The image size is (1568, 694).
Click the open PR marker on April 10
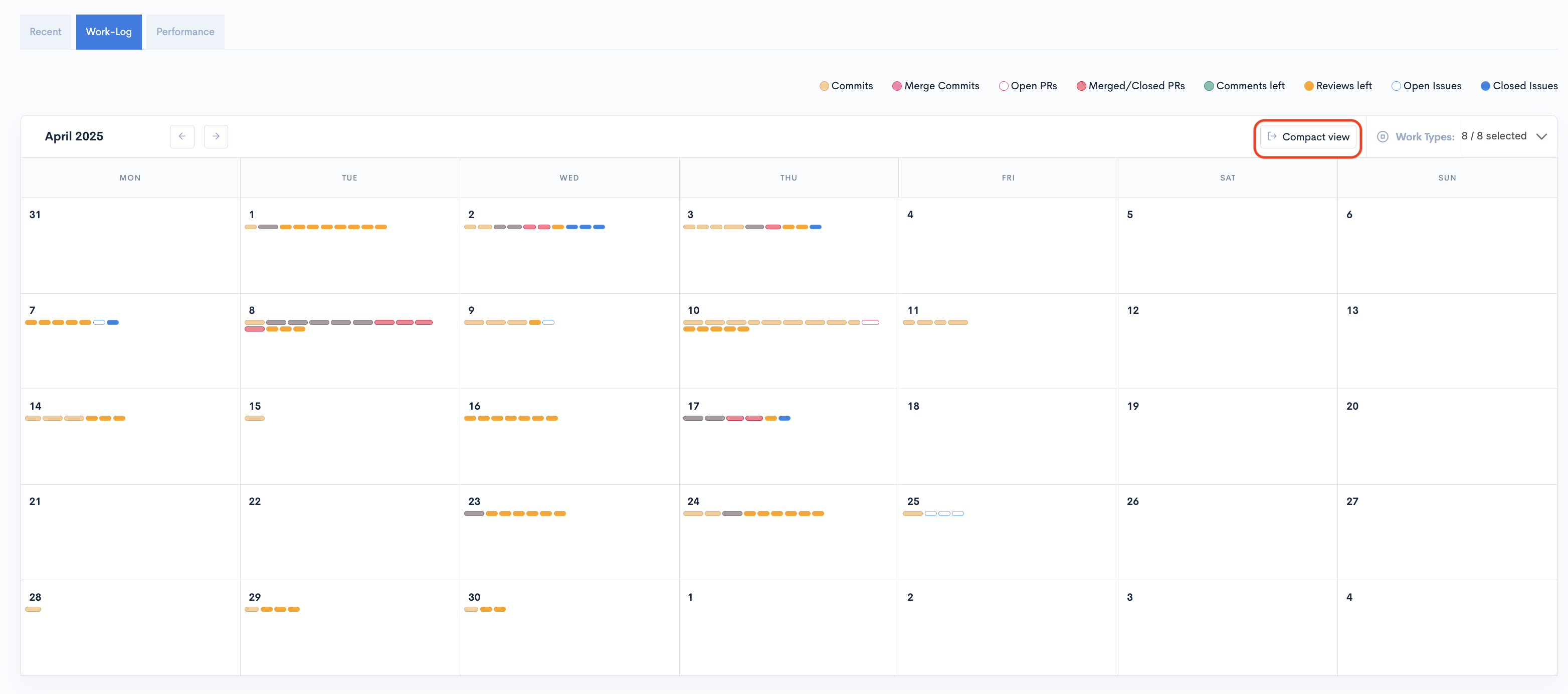point(870,322)
